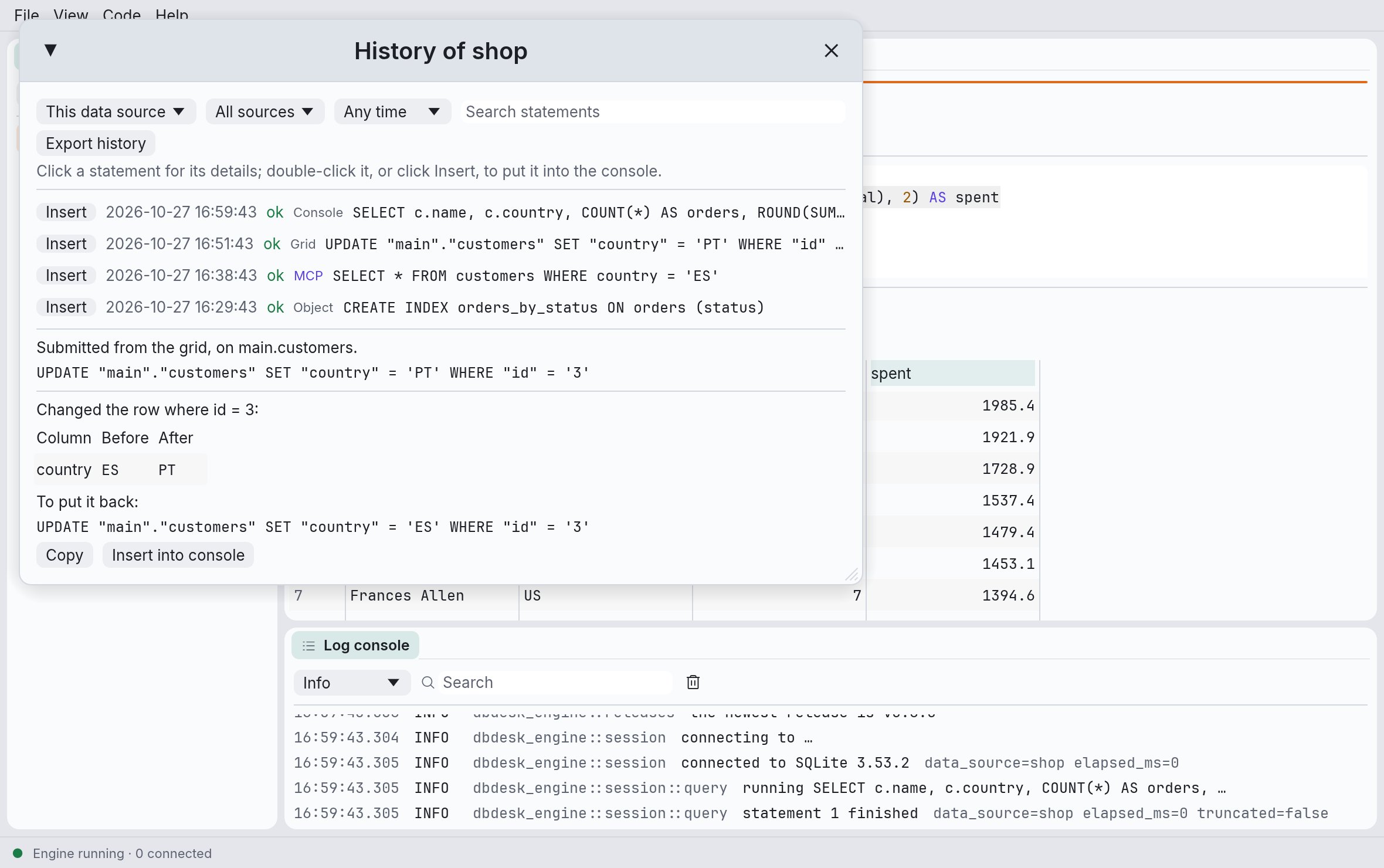This screenshot has width=1384, height=868.
Task: Copy the revert statement
Action: [65, 555]
